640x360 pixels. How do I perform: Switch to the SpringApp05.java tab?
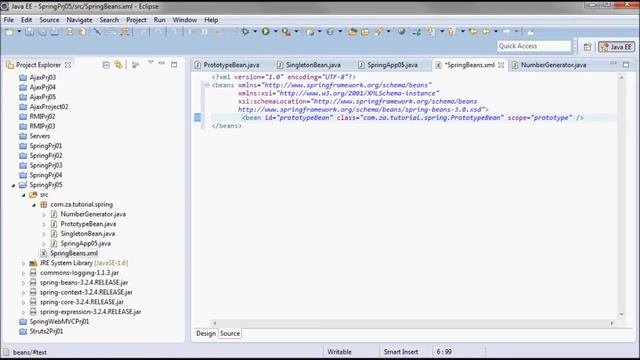(392, 65)
